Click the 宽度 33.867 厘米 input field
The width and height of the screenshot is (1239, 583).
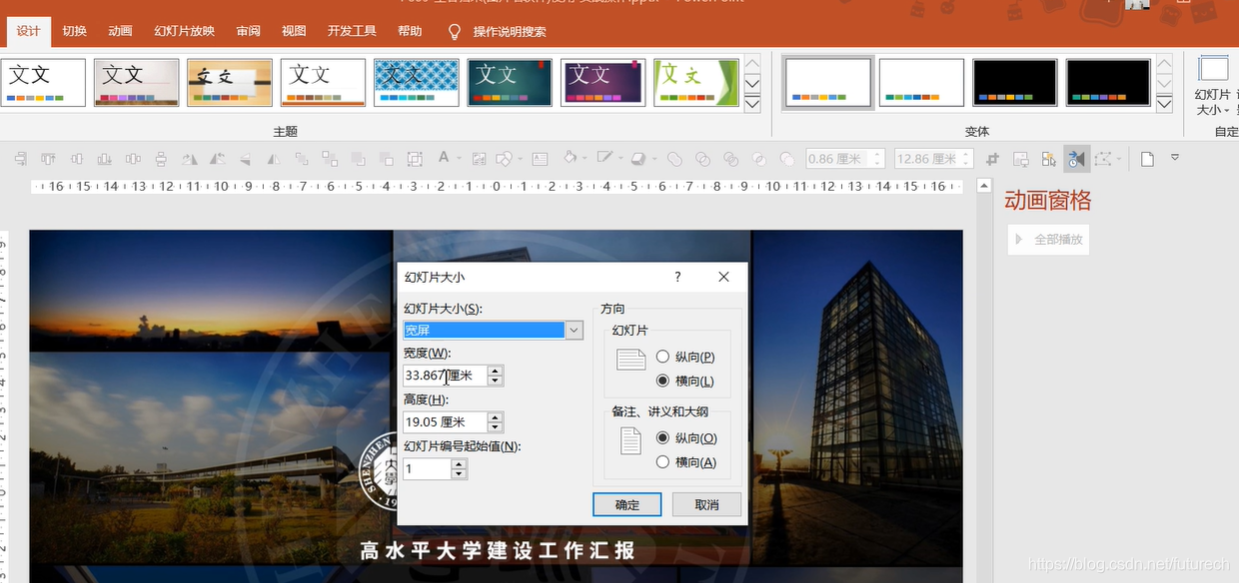pos(445,375)
